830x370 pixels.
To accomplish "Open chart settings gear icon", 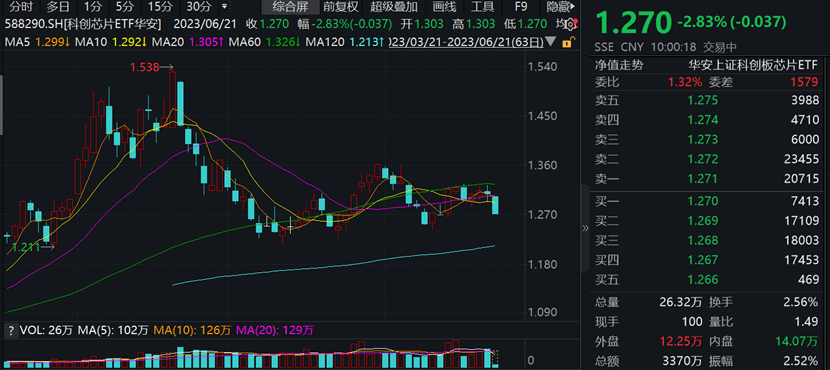I will pyautogui.click(x=569, y=25).
